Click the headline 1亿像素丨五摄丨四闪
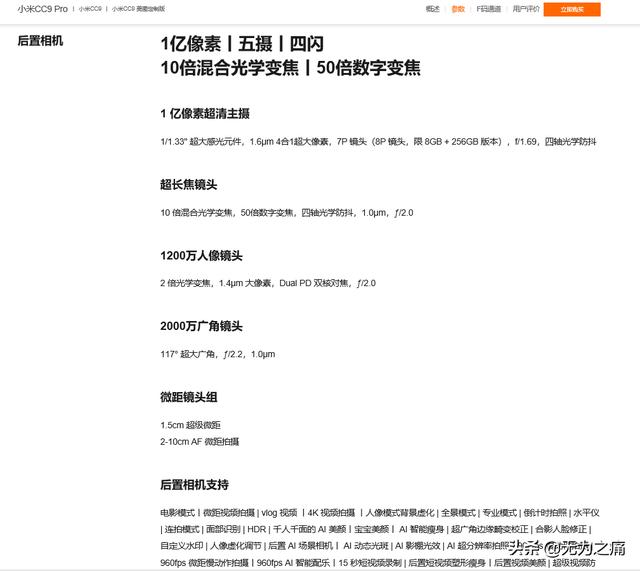 pyautogui.click(x=242, y=44)
